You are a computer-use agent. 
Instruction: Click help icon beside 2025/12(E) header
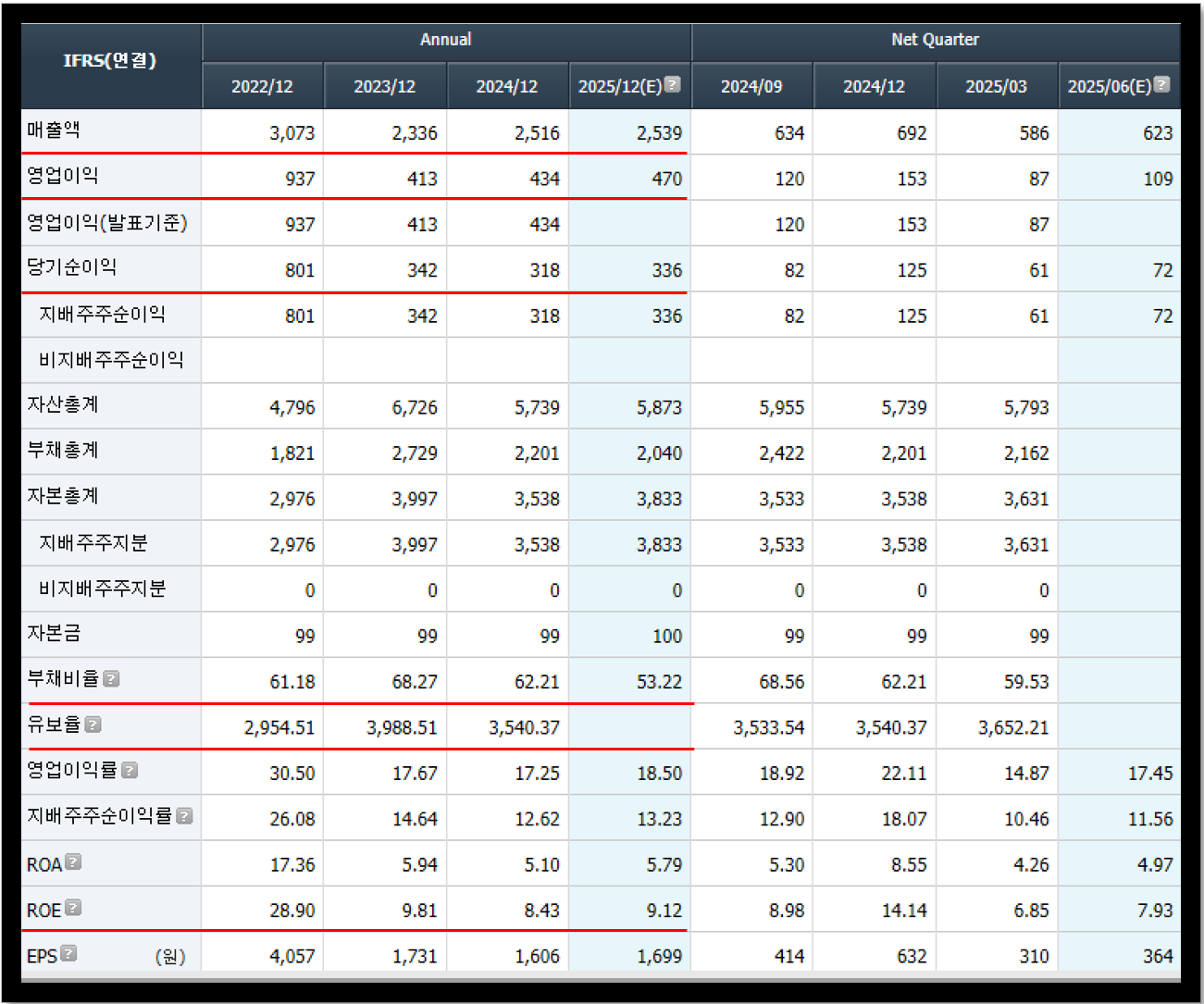[x=673, y=84]
